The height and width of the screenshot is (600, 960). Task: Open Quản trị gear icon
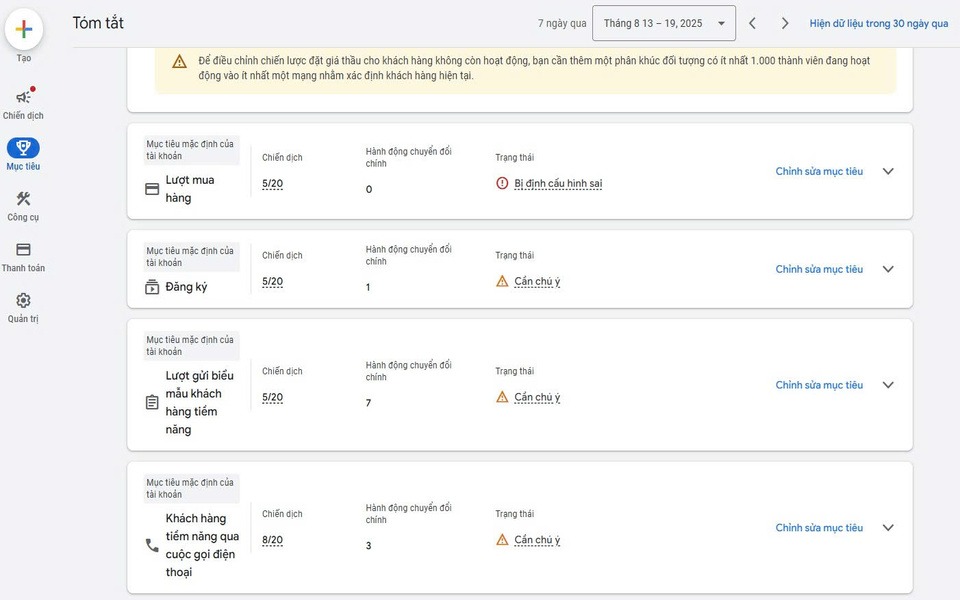[23, 301]
